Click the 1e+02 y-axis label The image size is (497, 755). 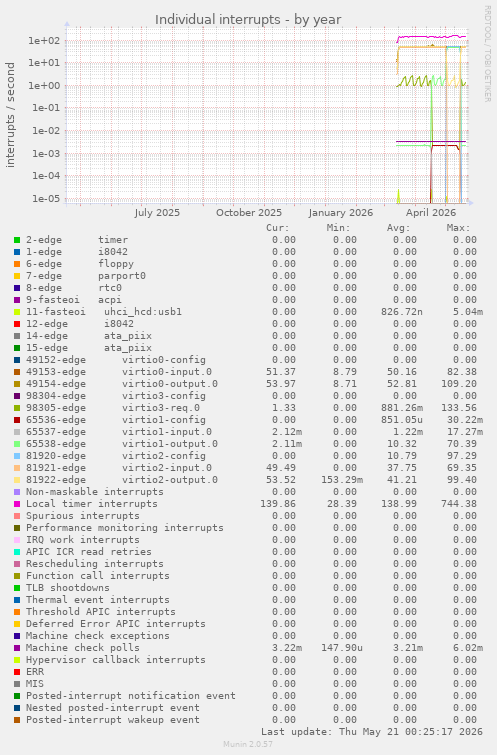44,40
